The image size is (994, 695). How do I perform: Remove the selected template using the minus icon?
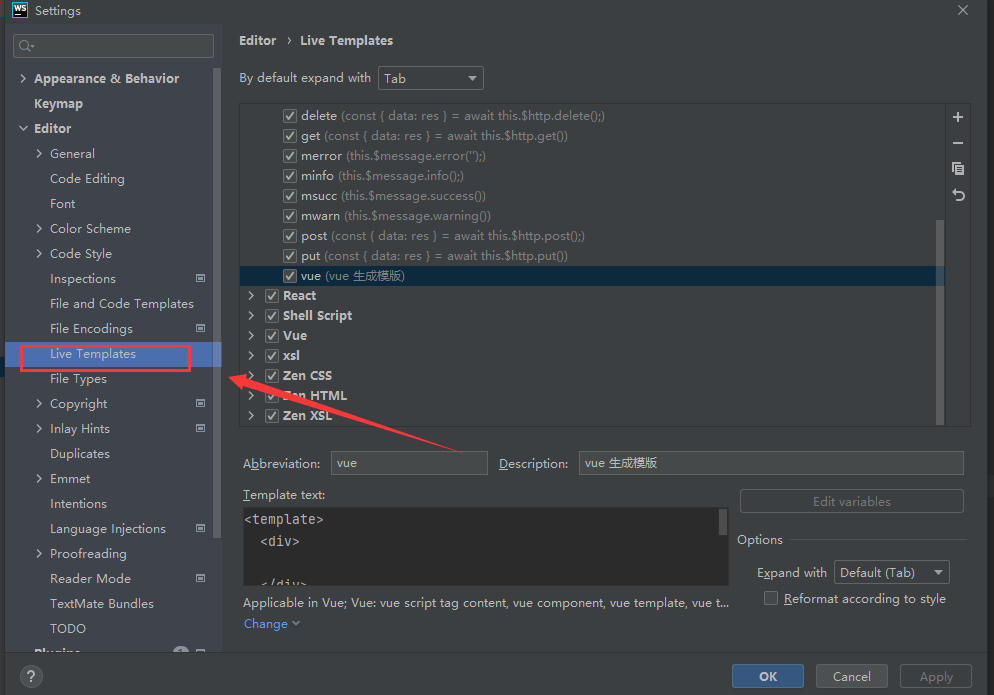[957, 143]
